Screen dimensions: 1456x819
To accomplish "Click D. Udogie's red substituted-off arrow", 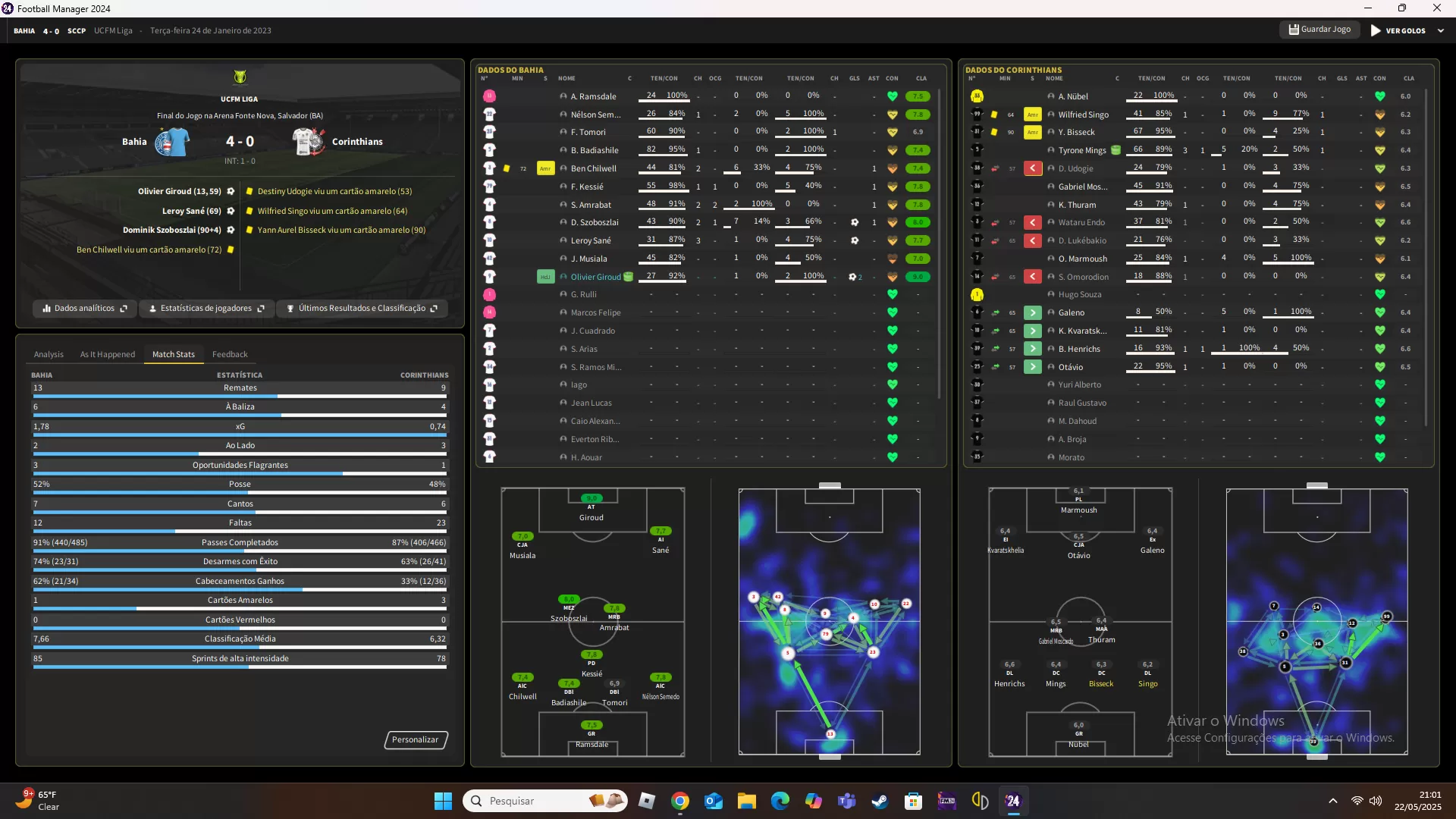I will 1032,168.
